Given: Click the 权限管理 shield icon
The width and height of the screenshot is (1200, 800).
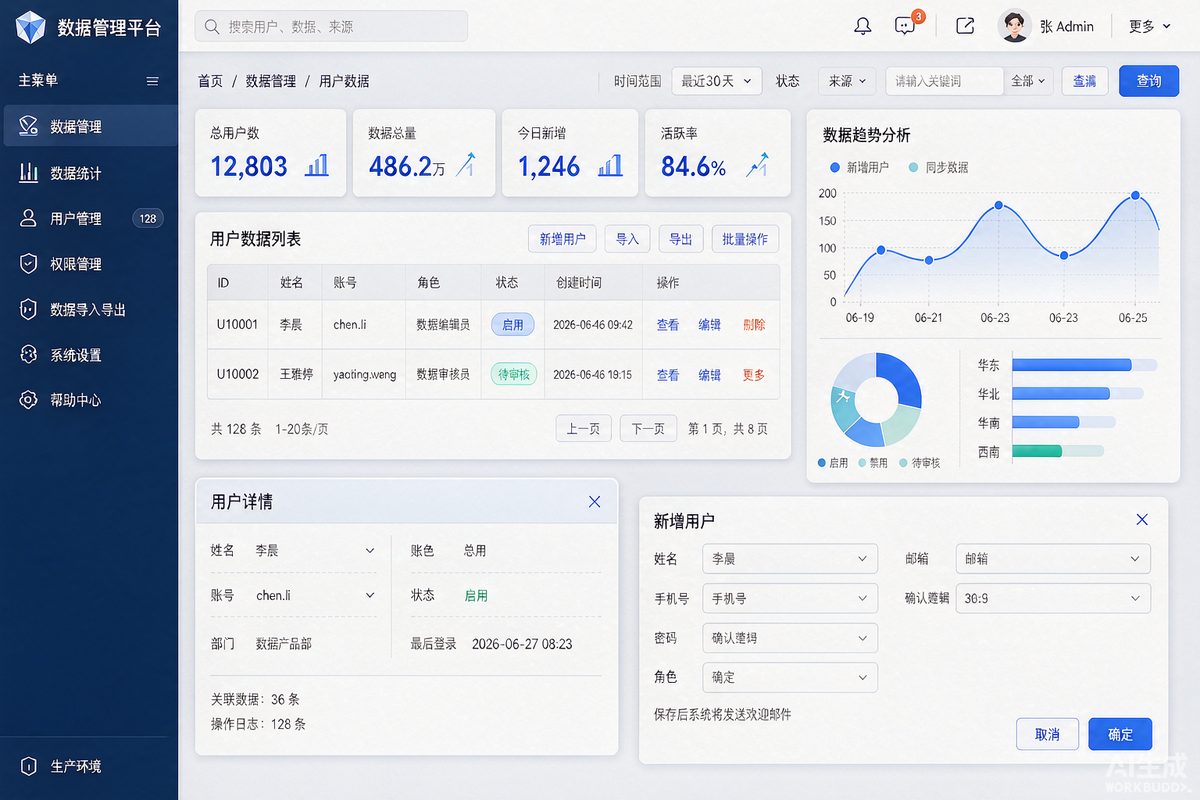Looking at the screenshot, I should tap(28, 264).
